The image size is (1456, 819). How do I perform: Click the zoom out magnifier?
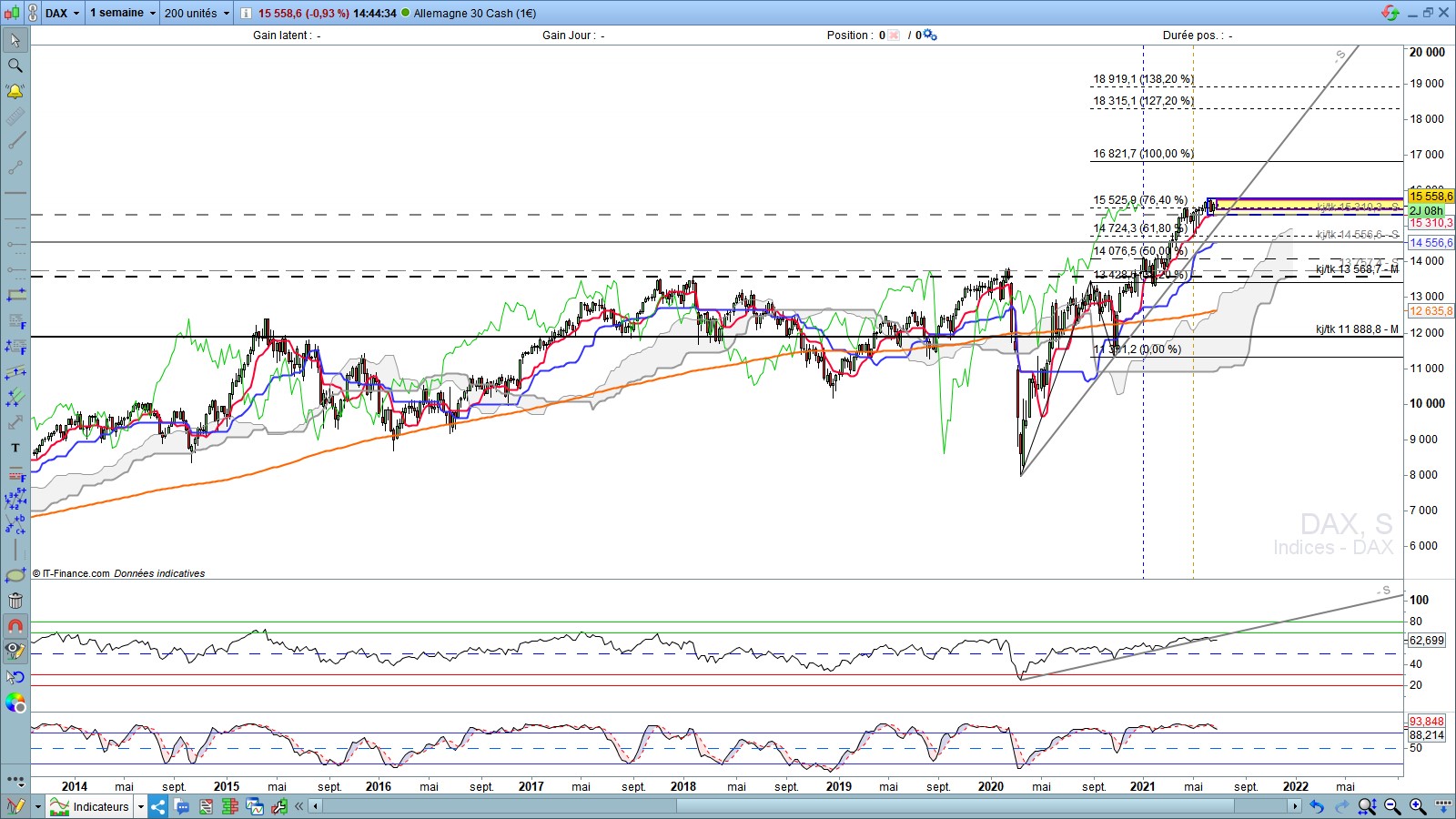pyautogui.click(x=1392, y=807)
